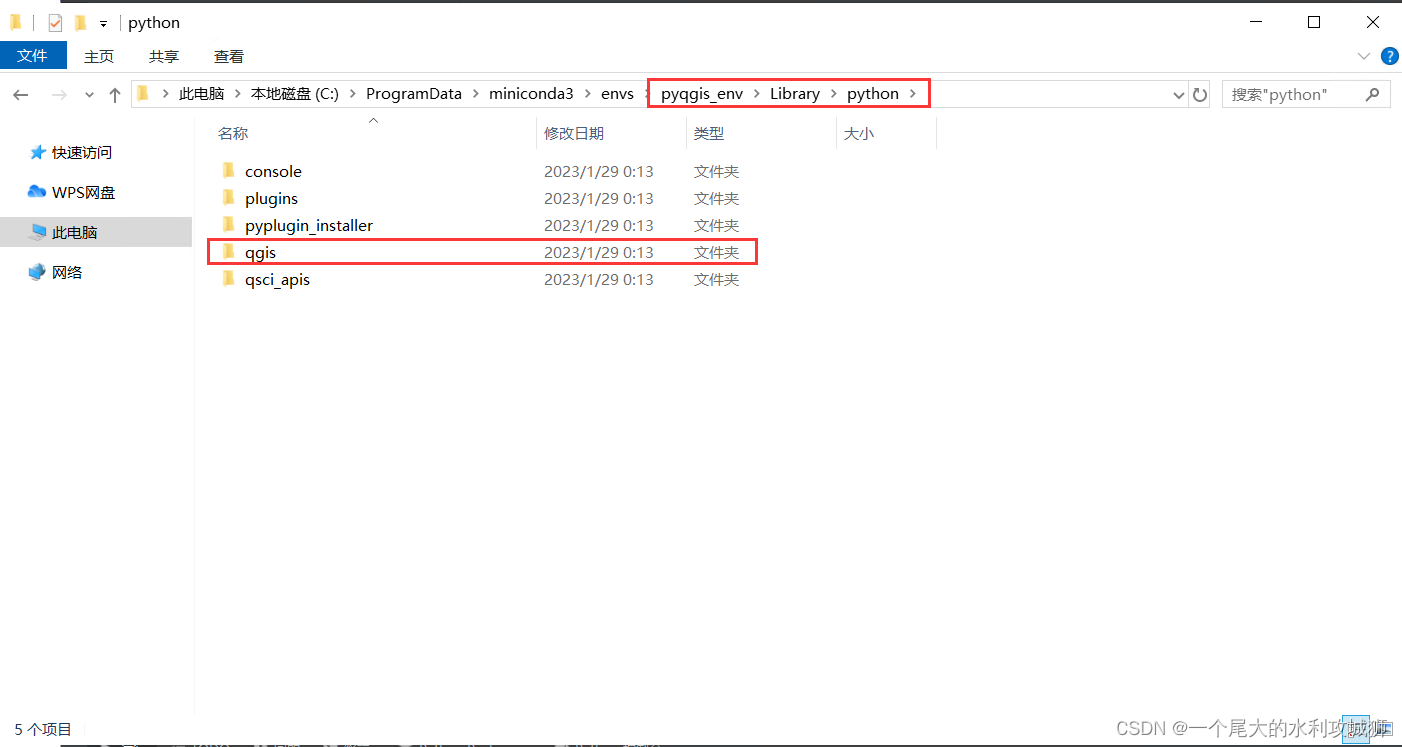This screenshot has height=747, width=1402.
Task: Select Library breadcrumb
Action: (x=795, y=94)
